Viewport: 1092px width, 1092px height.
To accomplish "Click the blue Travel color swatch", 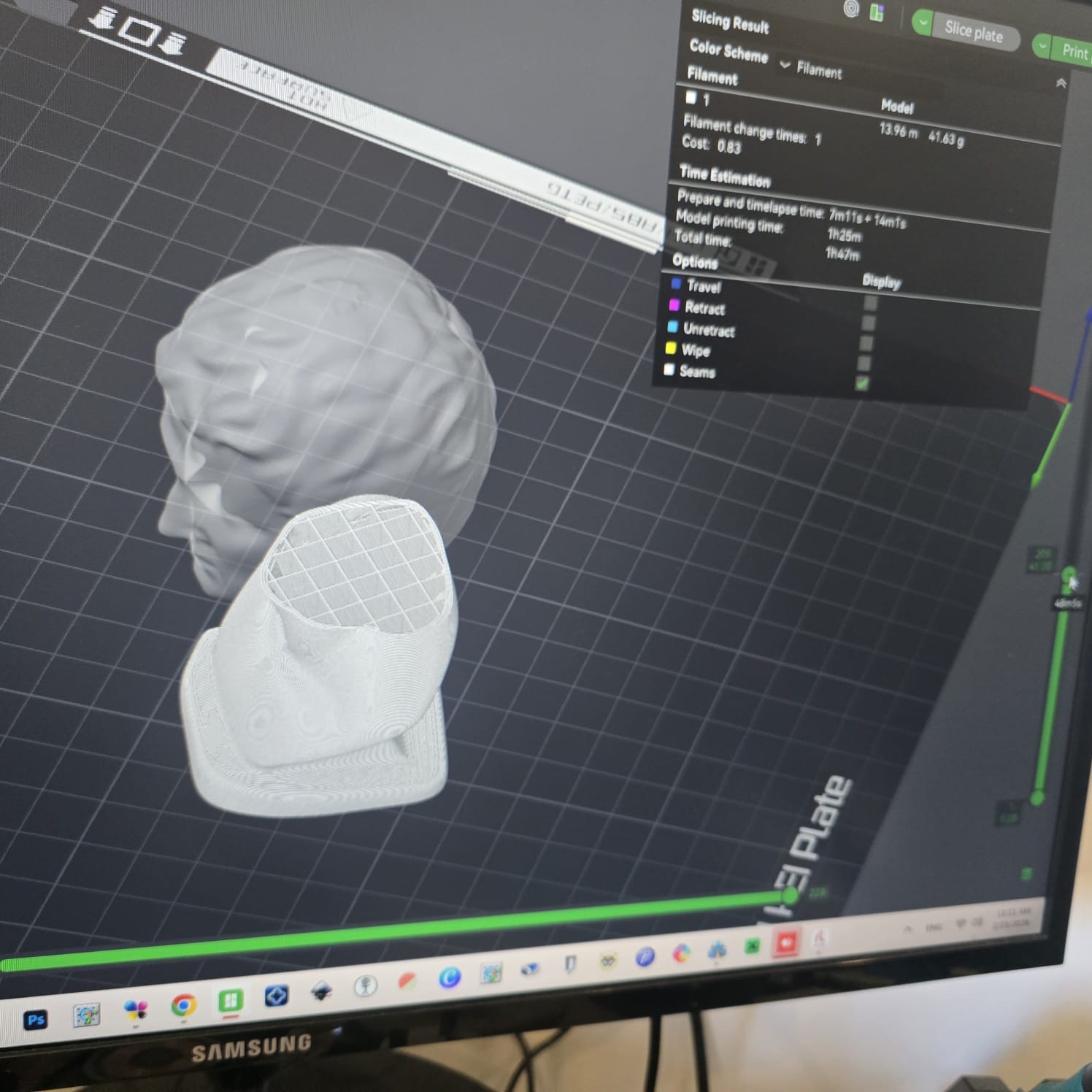I will [676, 283].
